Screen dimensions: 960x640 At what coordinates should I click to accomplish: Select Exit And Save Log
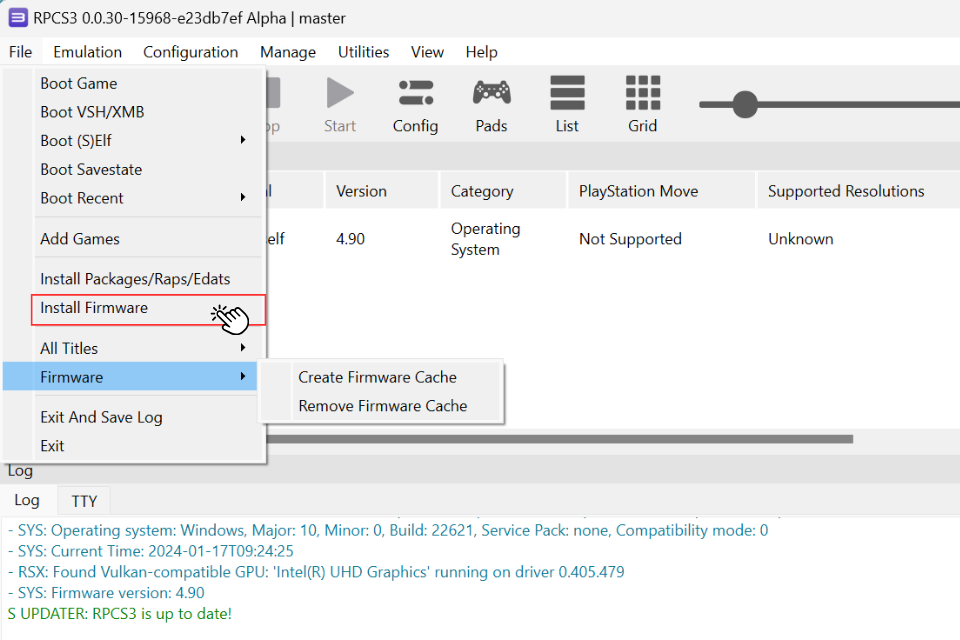coord(149,417)
